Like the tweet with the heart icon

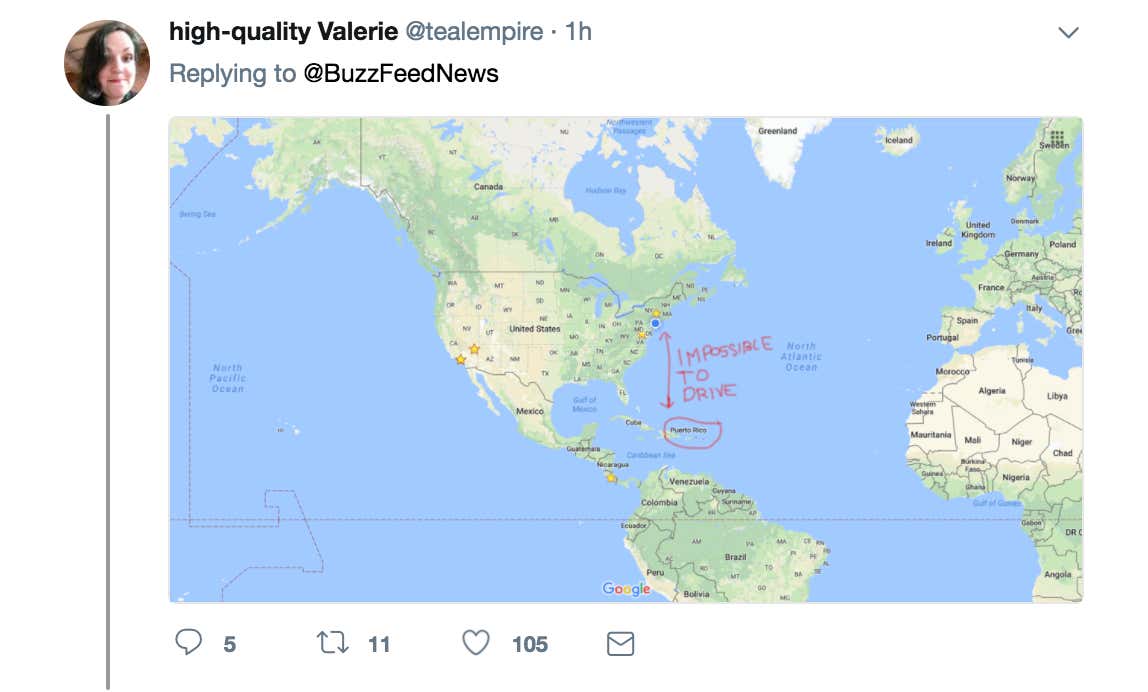click(476, 643)
